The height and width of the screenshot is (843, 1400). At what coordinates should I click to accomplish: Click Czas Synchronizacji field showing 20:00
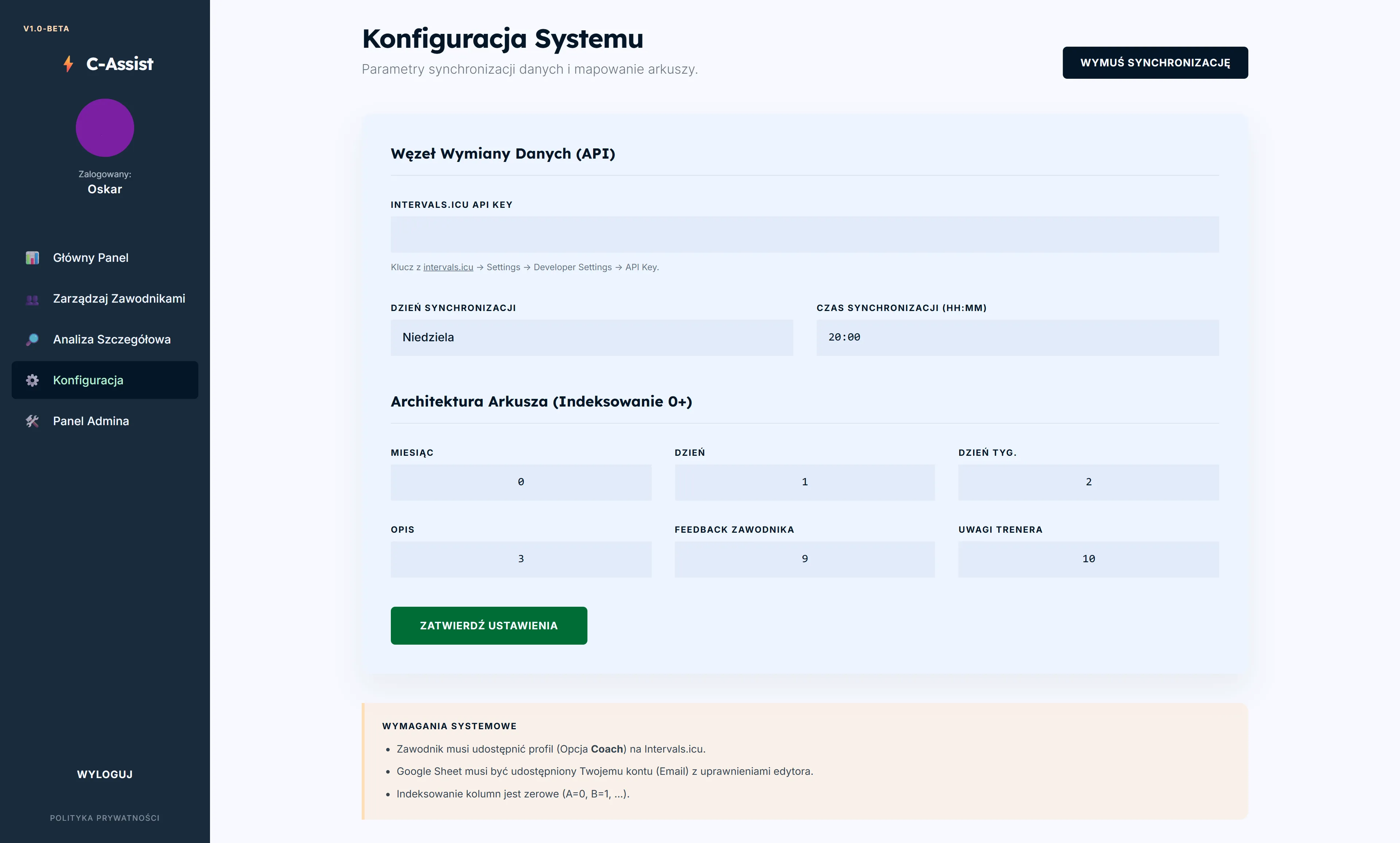click(x=1018, y=338)
